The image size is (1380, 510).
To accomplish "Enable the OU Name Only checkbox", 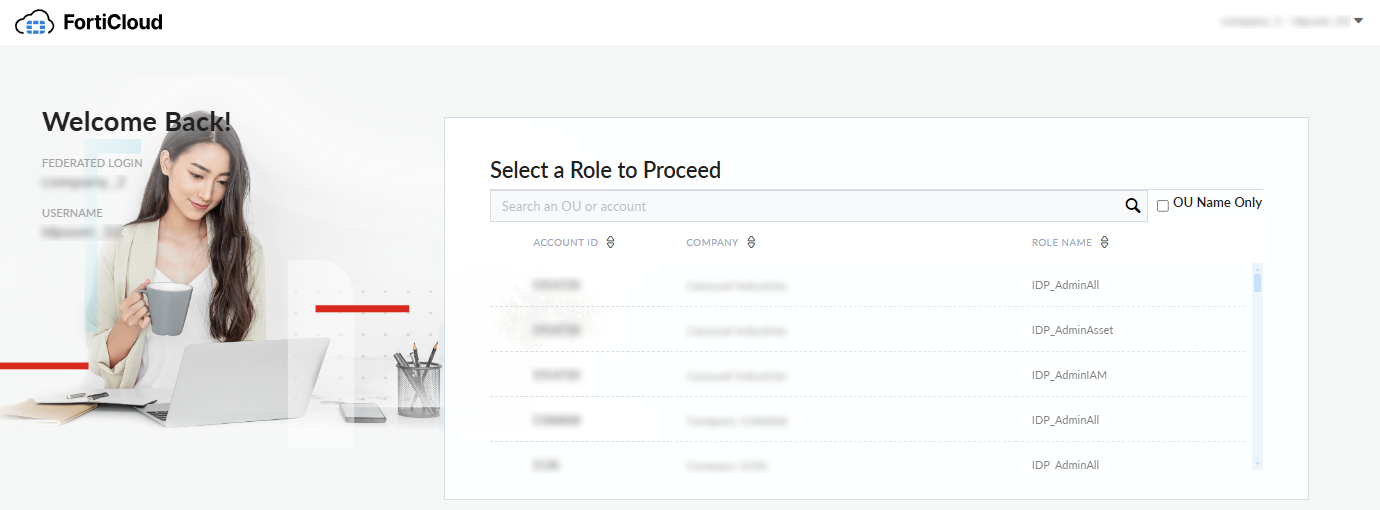I will (1163, 206).
